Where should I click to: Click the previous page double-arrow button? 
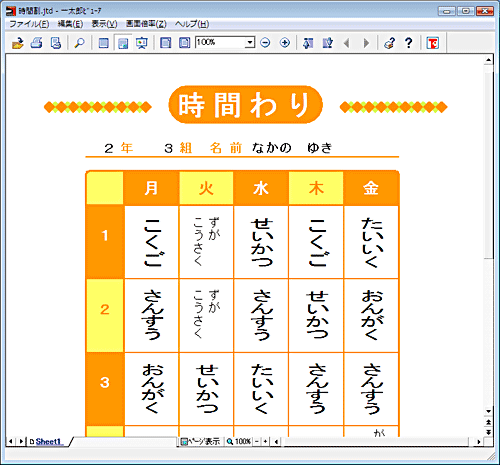[488, 422]
